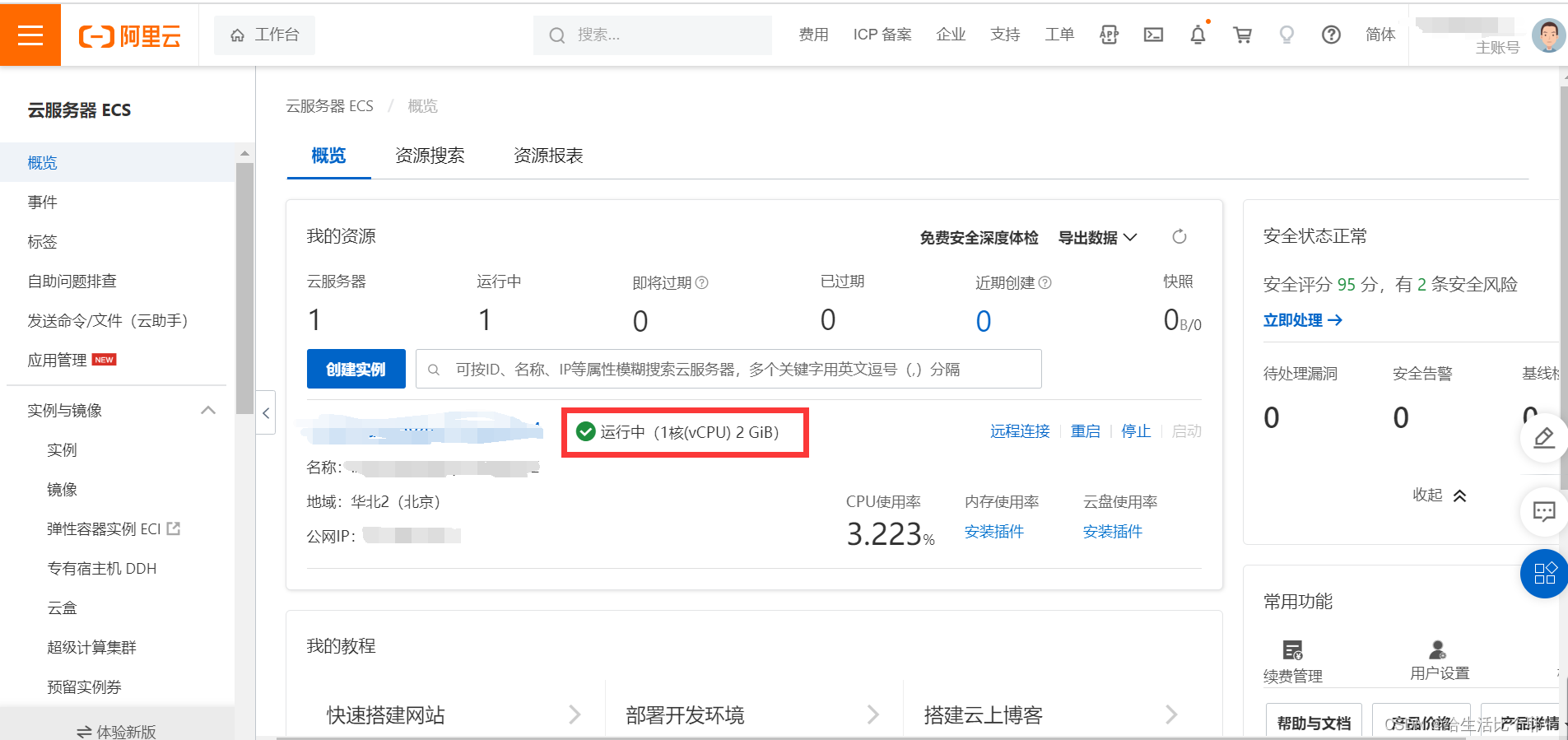This screenshot has height=740, width=1568.
Task: Collapse the 实例与镜像 section
Action: pos(208,410)
